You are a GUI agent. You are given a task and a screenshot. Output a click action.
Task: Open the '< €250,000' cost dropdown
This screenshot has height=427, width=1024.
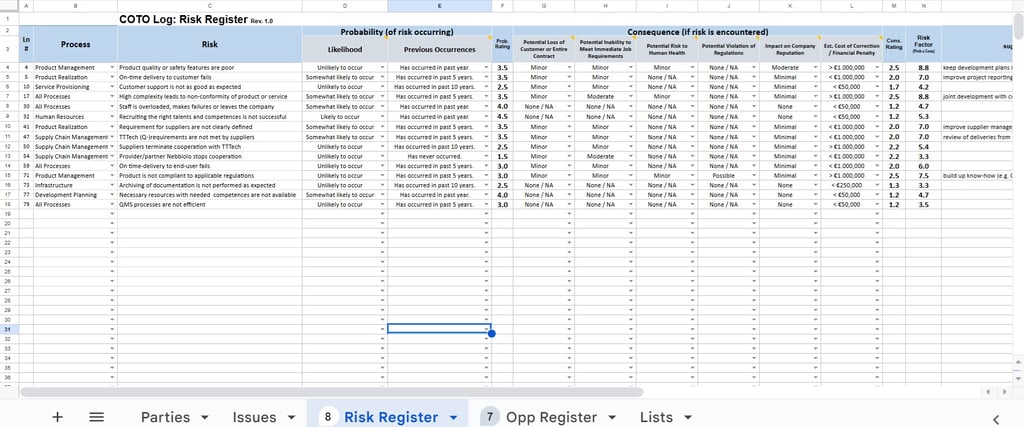coord(878,185)
